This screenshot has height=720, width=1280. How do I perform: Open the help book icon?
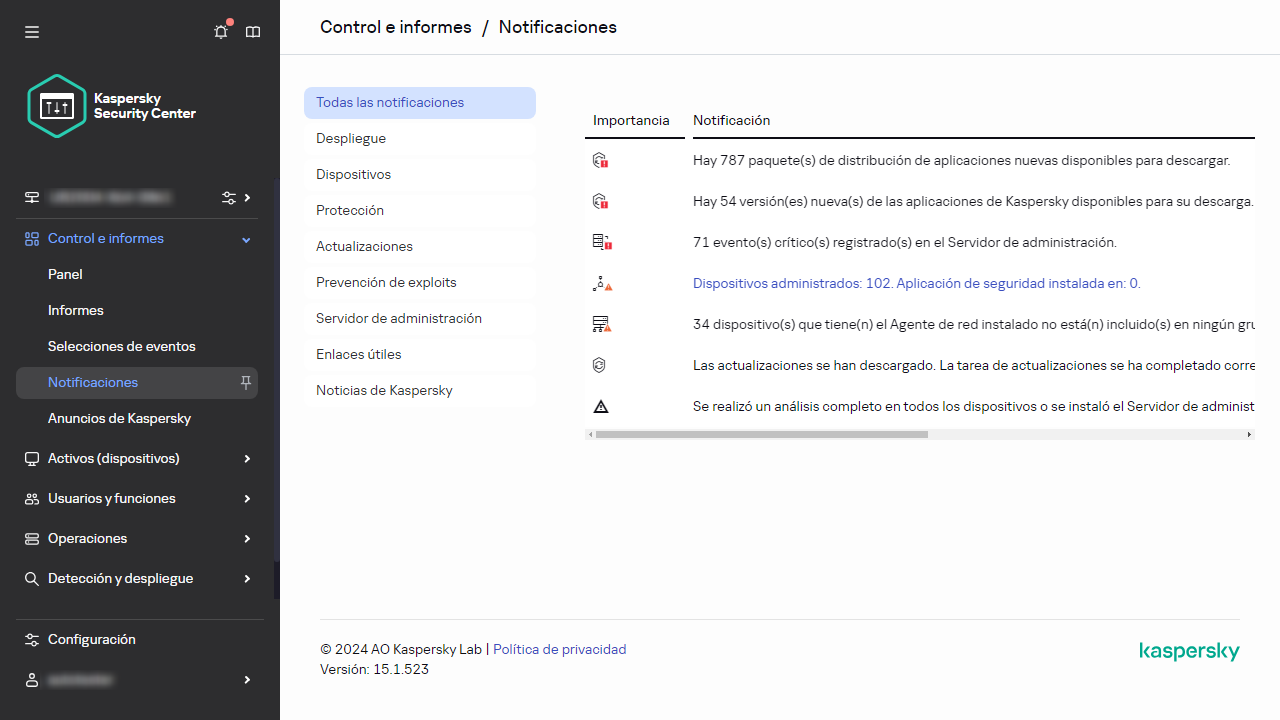[253, 32]
